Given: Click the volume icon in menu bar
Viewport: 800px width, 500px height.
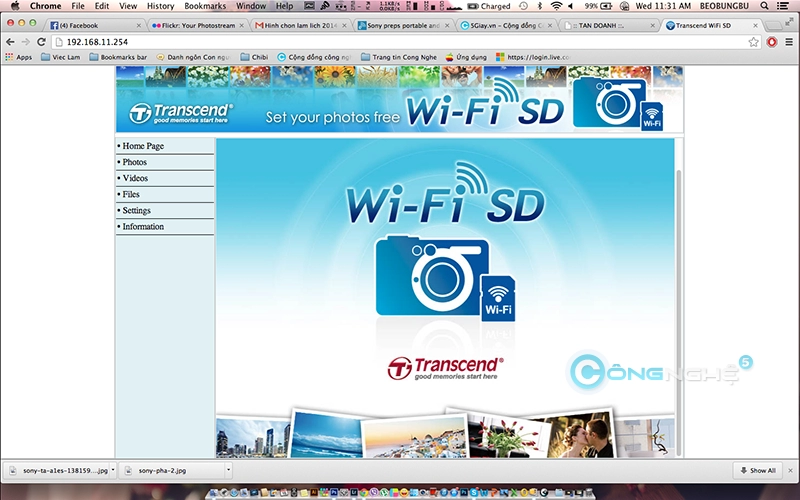Looking at the screenshot, I should coord(570,6).
